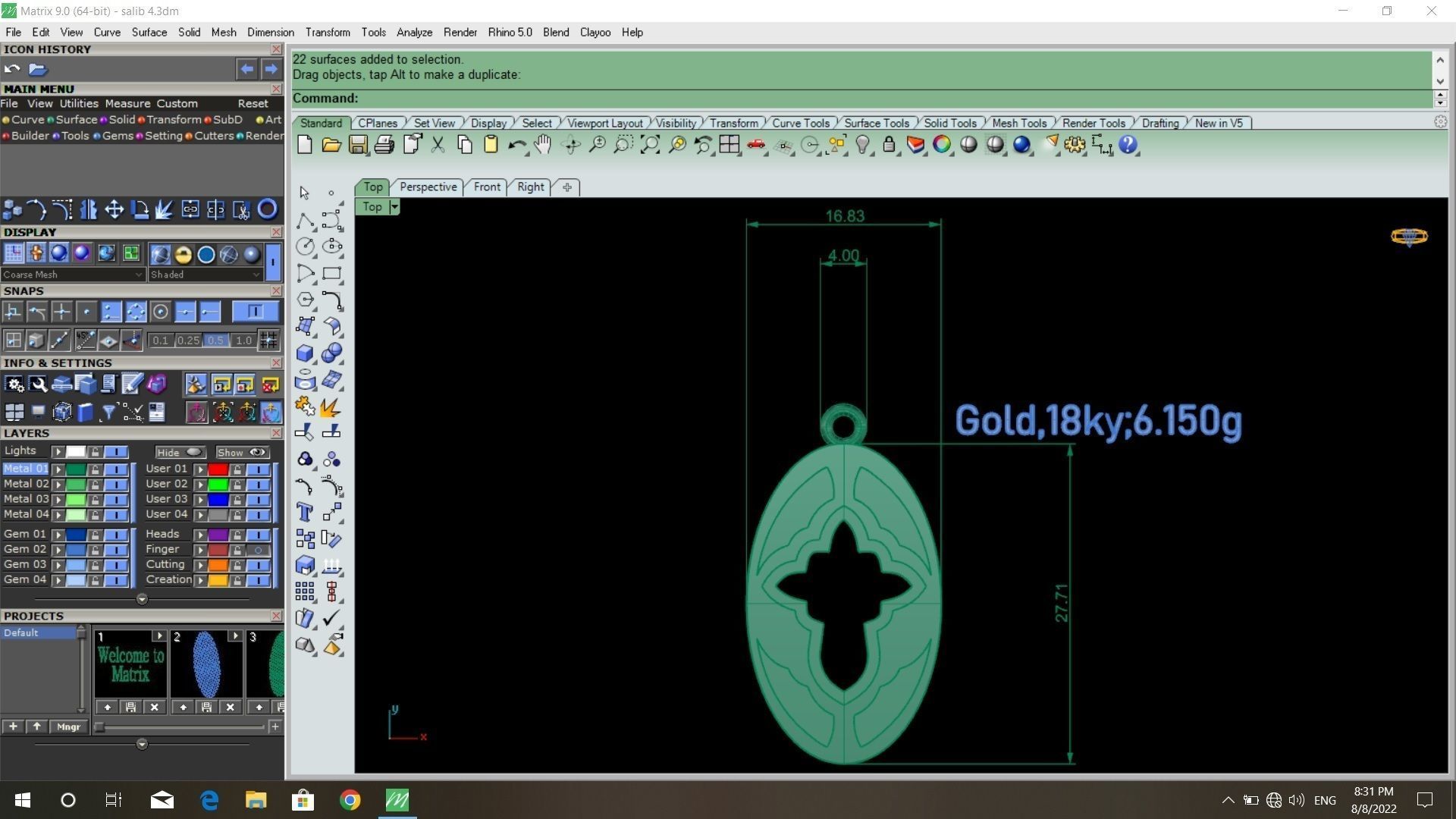Click the Hide layers button
This screenshot has width=1456, height=819.
(x=180, y=452)
